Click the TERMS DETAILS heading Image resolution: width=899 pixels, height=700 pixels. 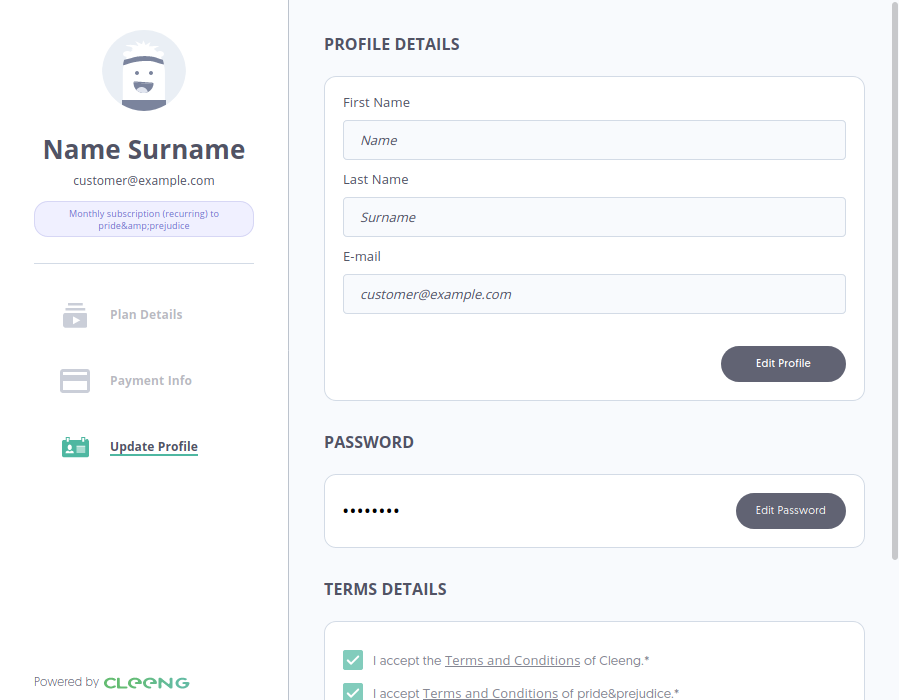point(385,589)
